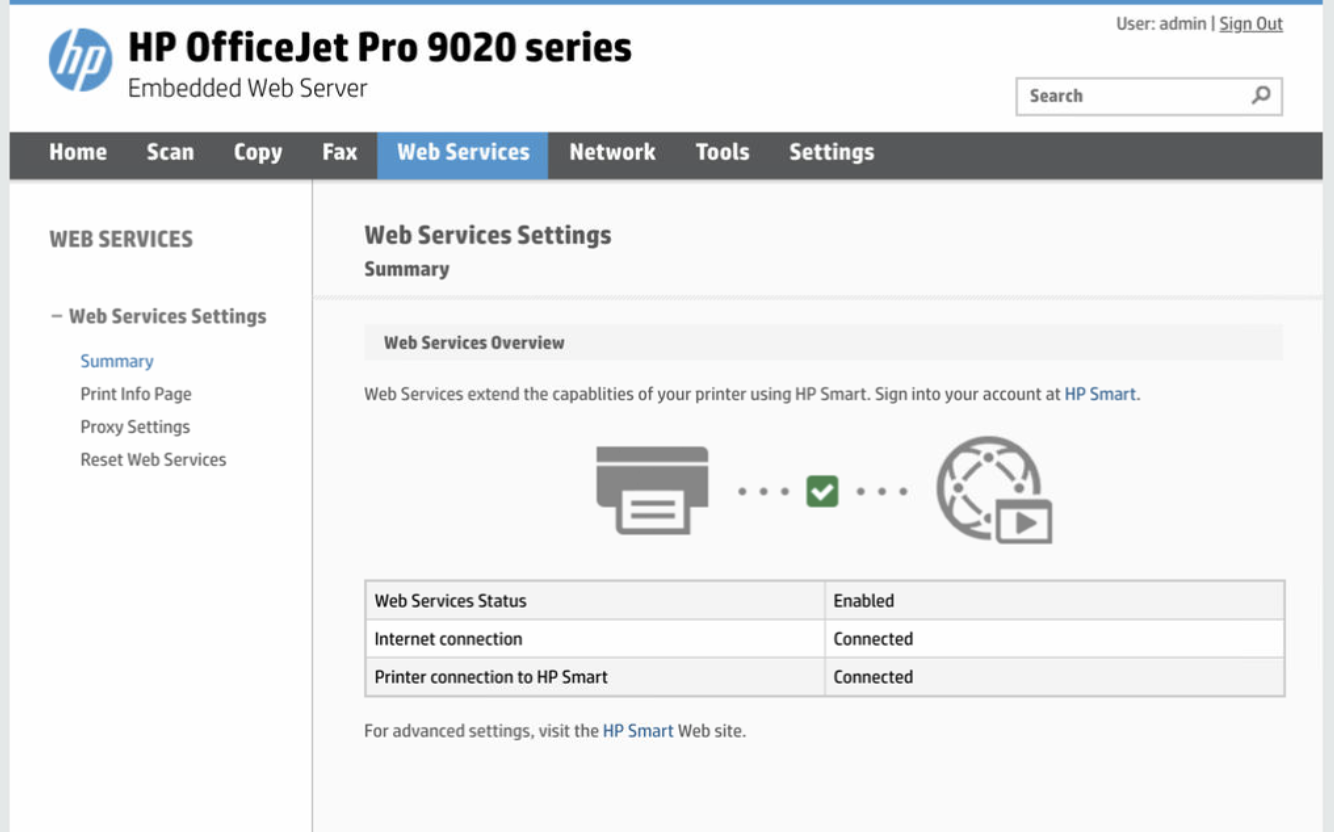
Task: Click the Sign Out link
Action: click(1250, 24)
